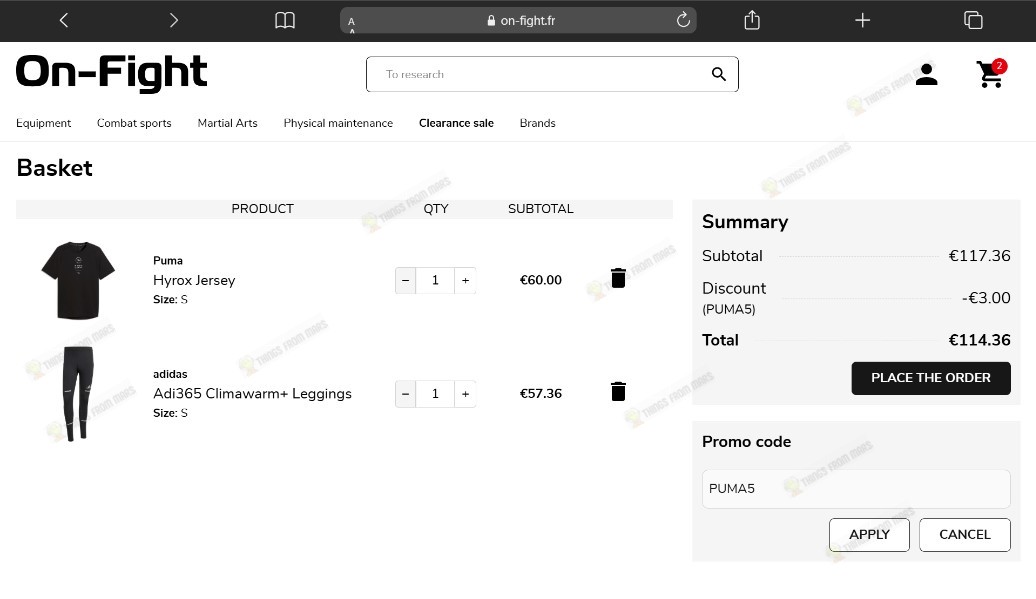Click the -€3.00 discount amount
1036x599 pixels.
pyautogui.click(x=986, y=298)
